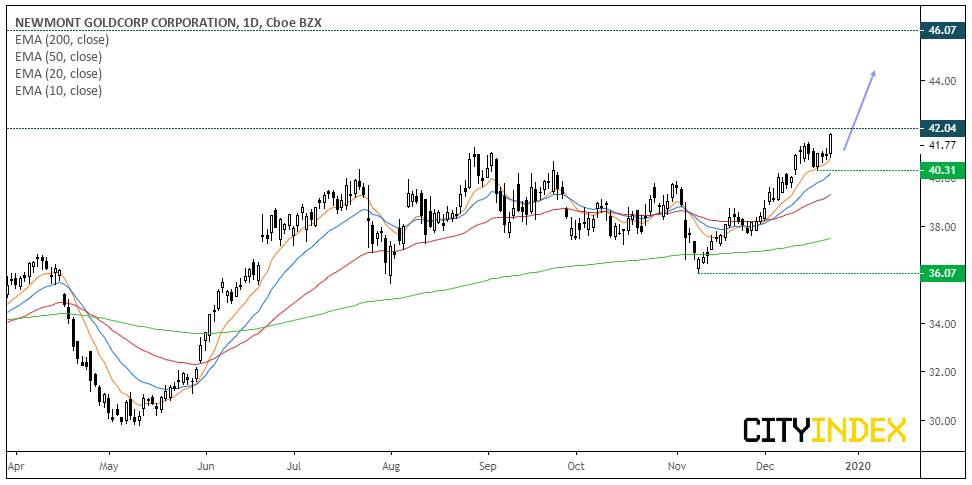Select the EMA (20, close) indicator label
The height and width of the screenshot is (485, 972).
pyautogui.click(x=58, y=74)
